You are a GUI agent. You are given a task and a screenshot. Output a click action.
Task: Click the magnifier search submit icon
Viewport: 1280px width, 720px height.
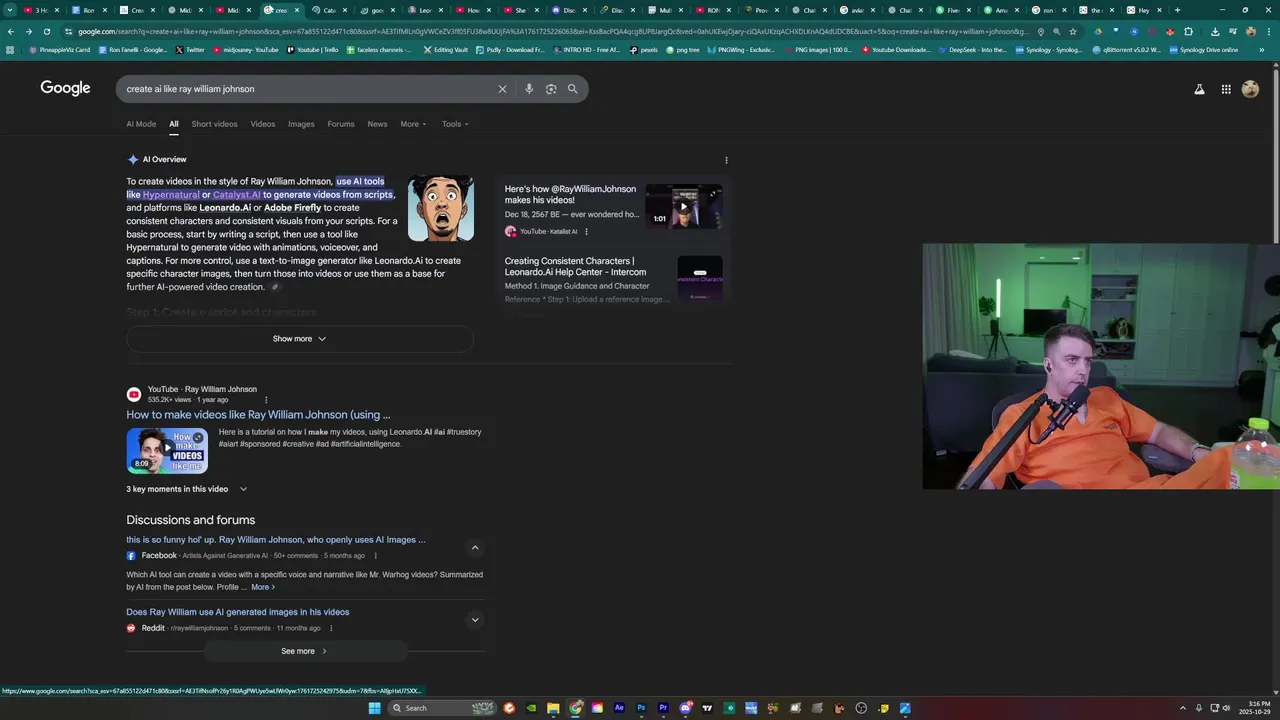pyautogui.click(x=573, y=89)
